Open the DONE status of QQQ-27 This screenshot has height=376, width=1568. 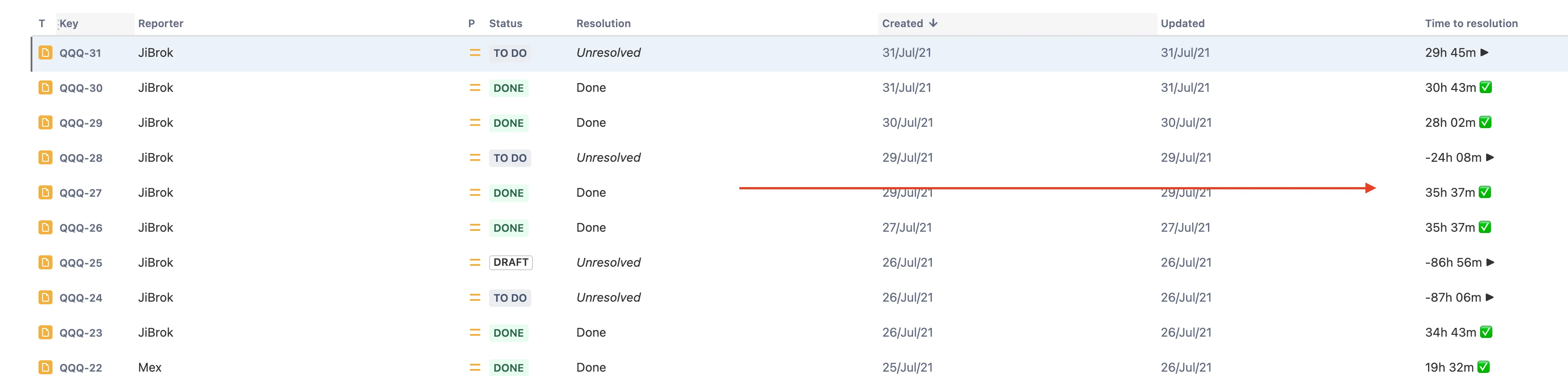(508, 193)
